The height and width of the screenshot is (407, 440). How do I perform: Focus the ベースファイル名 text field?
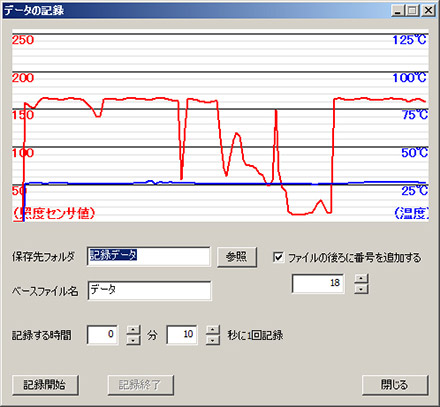(x=149, y=290)
